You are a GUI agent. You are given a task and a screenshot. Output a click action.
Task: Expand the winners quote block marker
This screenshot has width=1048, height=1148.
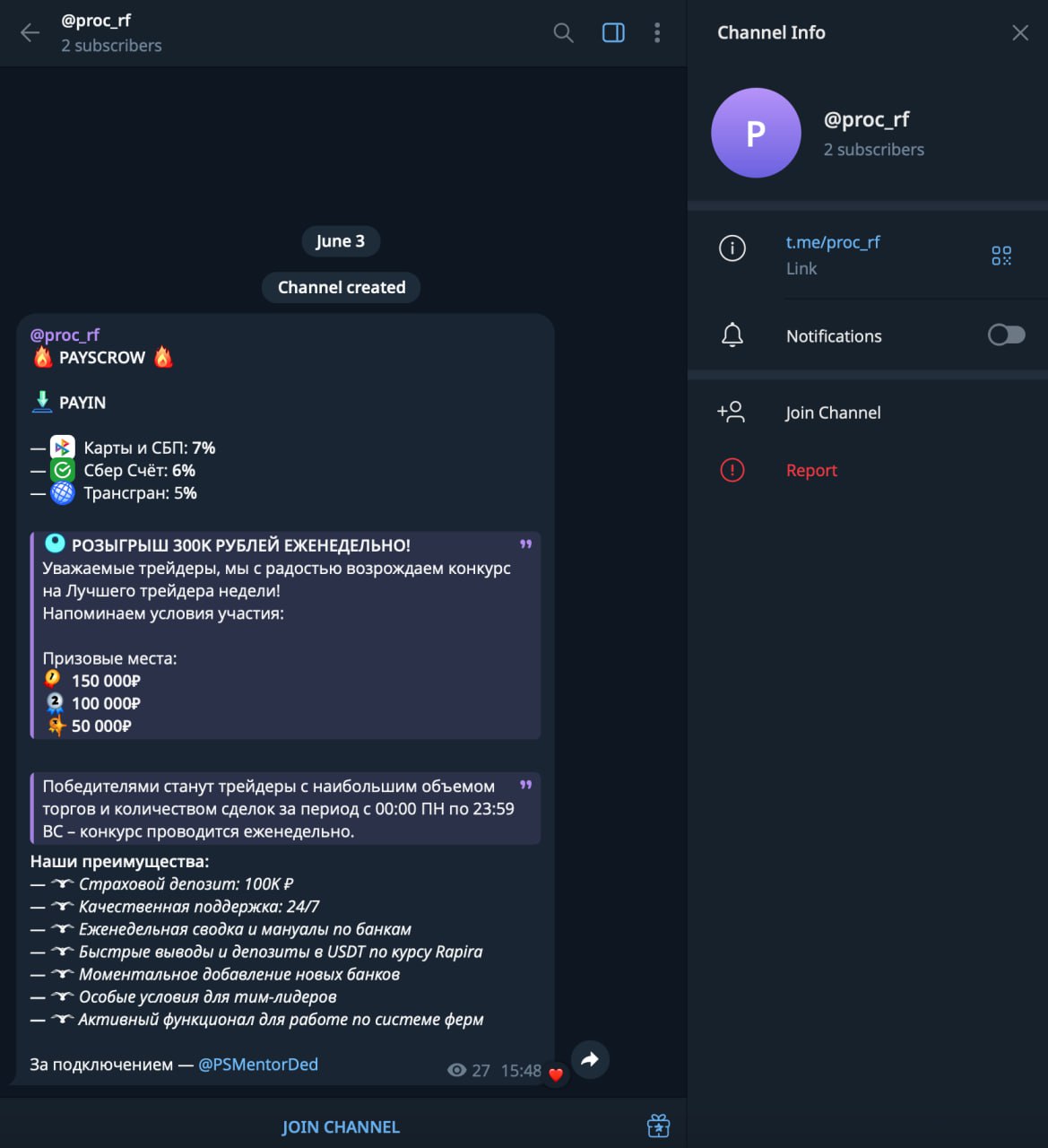(526, 785)
